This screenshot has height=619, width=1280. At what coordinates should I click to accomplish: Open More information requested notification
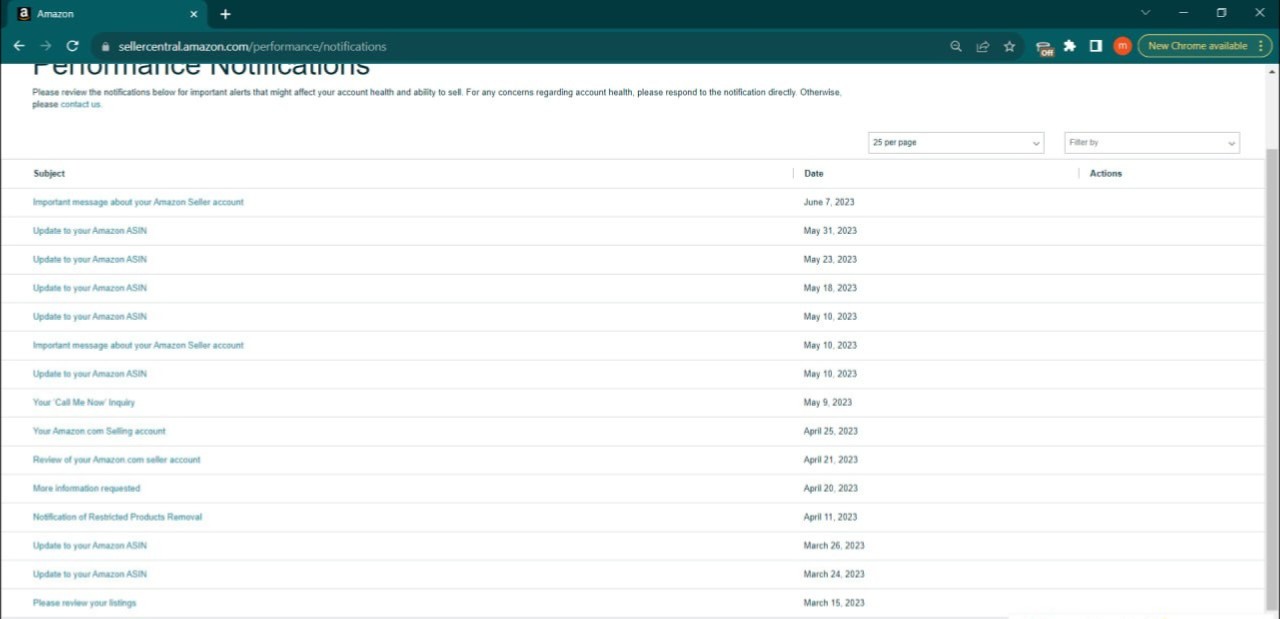coord(87,488)
